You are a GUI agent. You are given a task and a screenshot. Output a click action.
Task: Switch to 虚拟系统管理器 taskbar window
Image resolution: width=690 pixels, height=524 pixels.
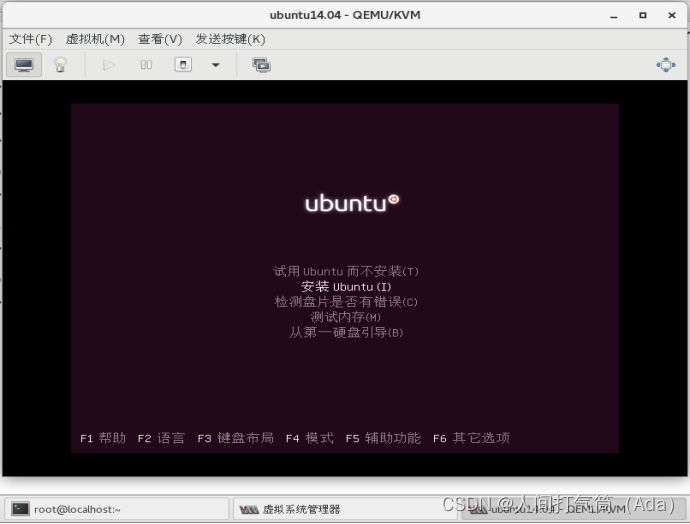pos(346,509)
